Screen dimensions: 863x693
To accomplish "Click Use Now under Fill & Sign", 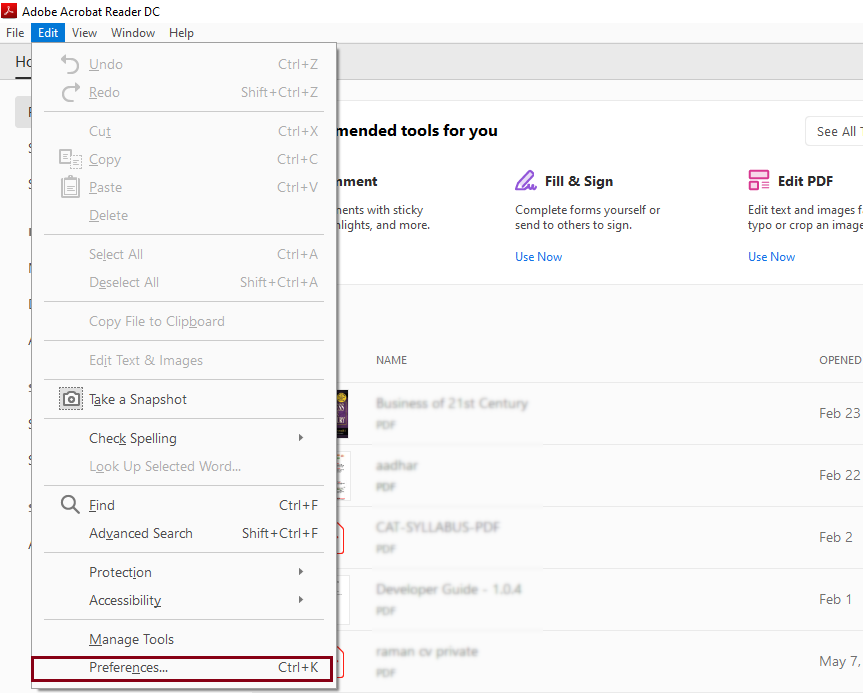I will click(x=538, y=257).
